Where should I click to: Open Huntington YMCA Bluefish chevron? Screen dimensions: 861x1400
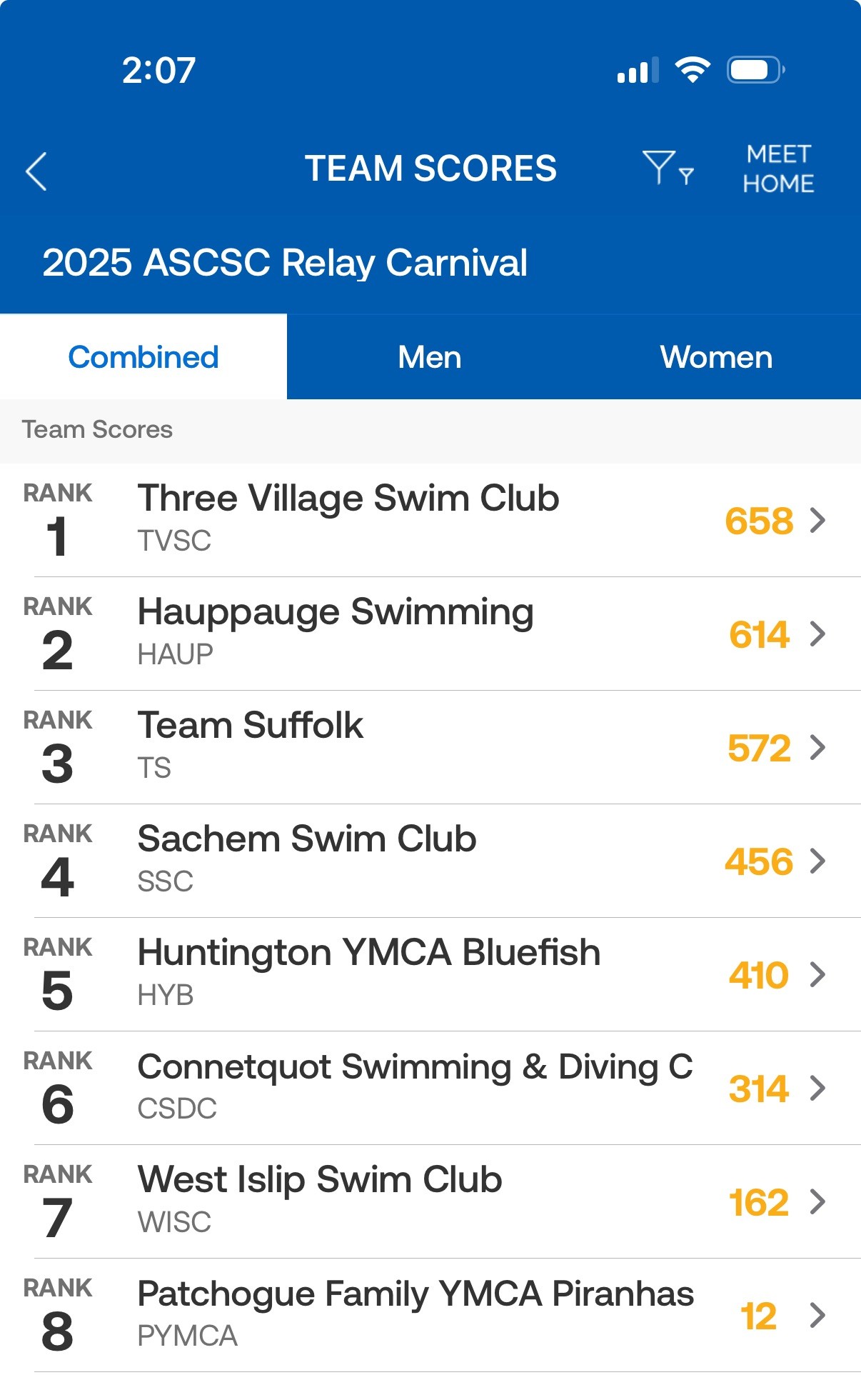tap(817, 974)
